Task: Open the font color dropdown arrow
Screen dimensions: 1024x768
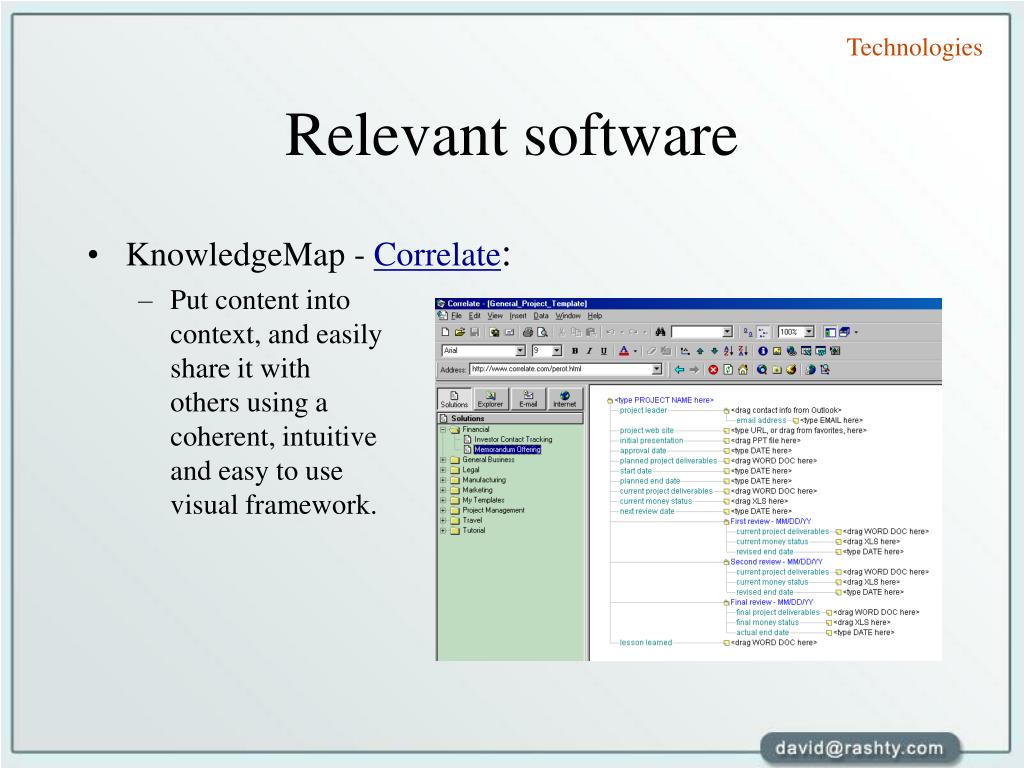Action: tap(635, 351)
